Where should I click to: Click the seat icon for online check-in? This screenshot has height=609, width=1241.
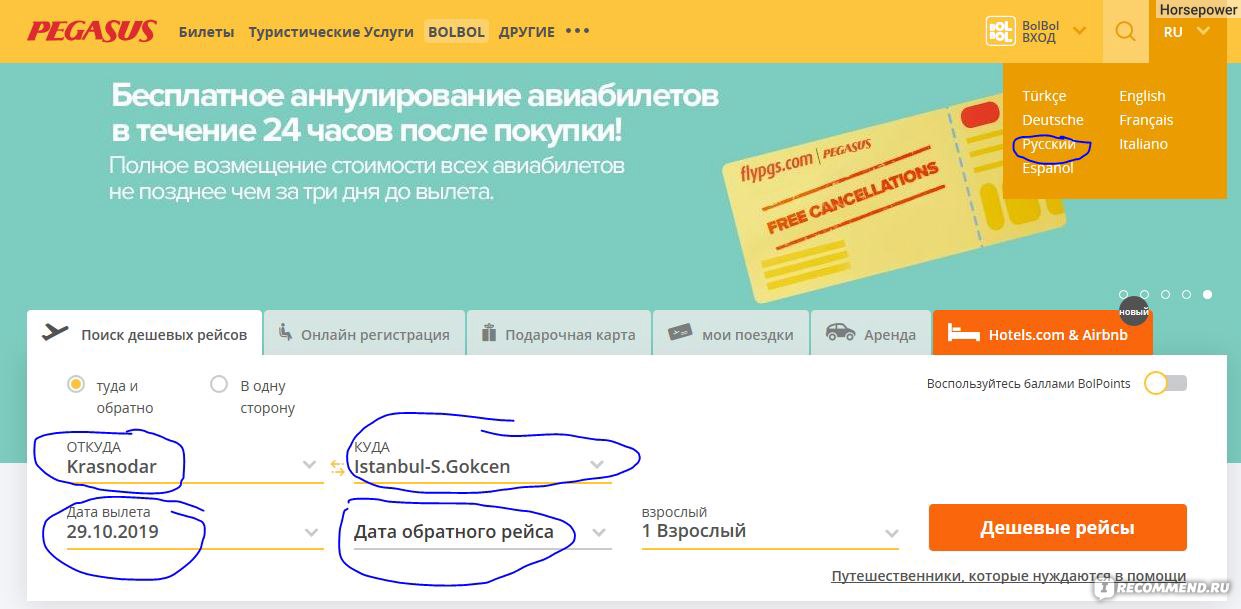pyautogui.click(x=285, y=332)
